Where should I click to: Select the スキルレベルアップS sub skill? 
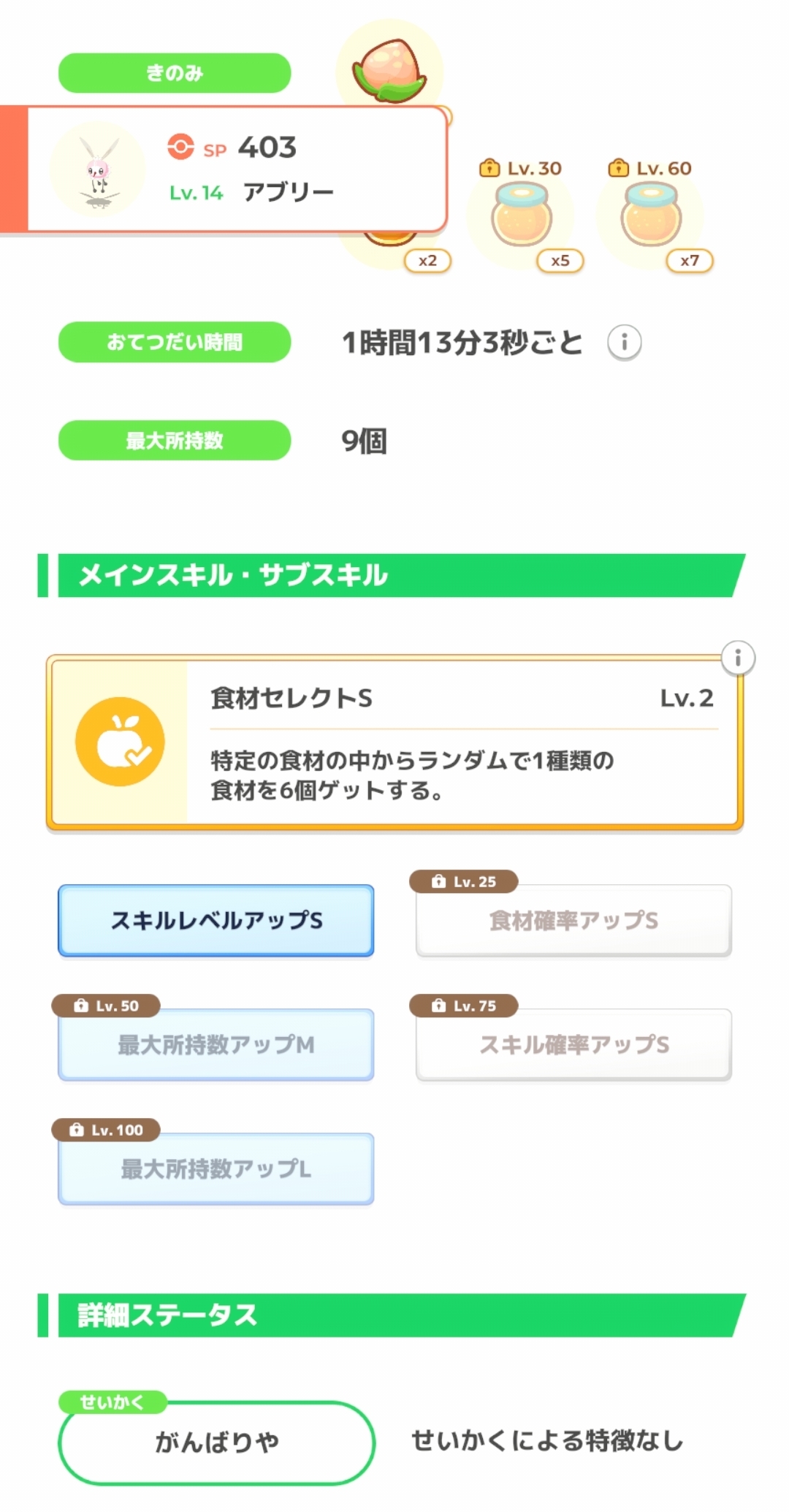216,920
